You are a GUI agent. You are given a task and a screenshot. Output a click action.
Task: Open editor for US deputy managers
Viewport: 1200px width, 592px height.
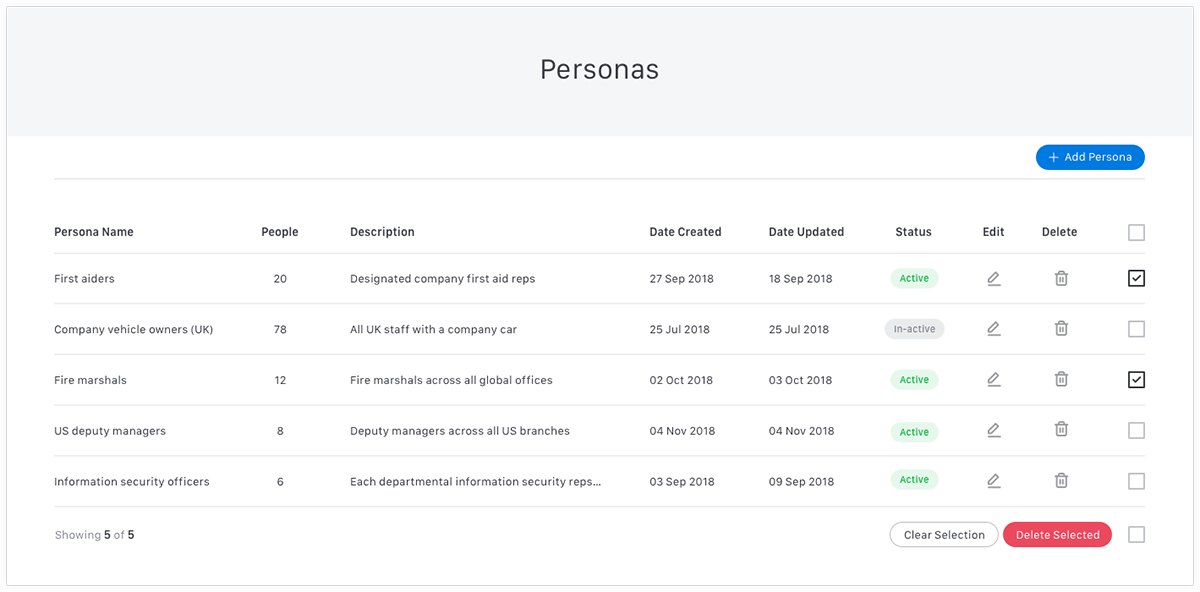pos(993,430)
